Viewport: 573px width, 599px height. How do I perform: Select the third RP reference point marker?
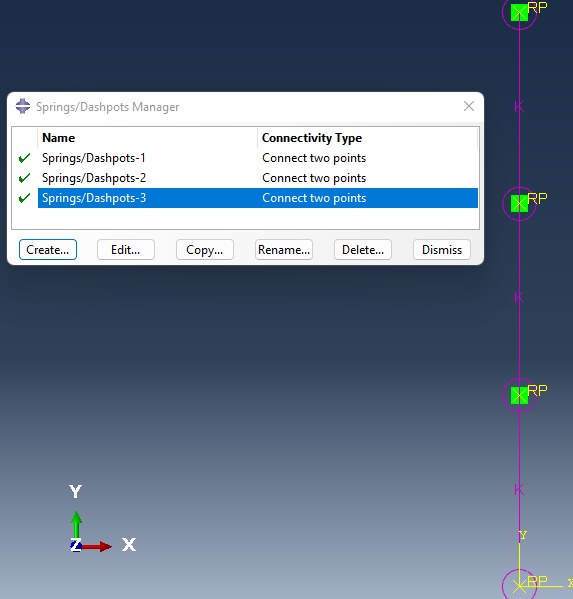[x=519, y=395]
